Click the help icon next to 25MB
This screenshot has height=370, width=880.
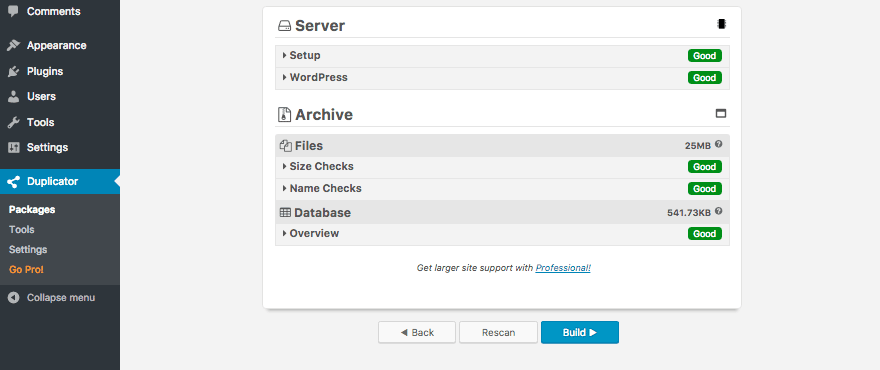tap(718, 144)
